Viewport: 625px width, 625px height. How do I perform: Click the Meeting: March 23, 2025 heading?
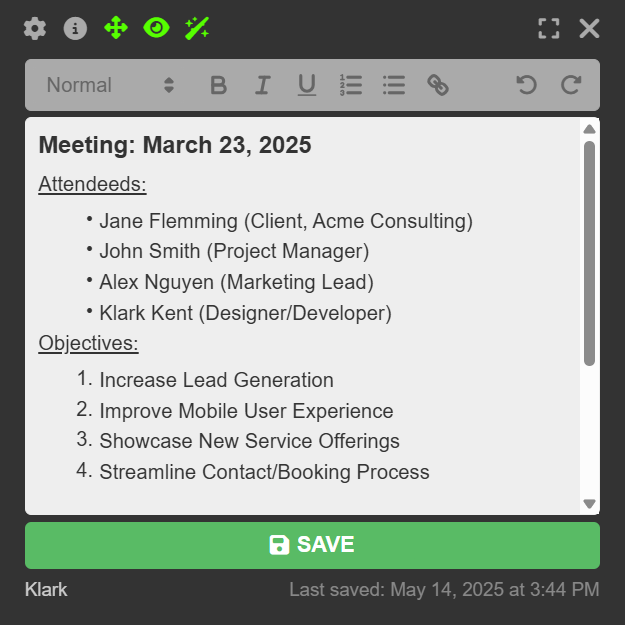175,145
